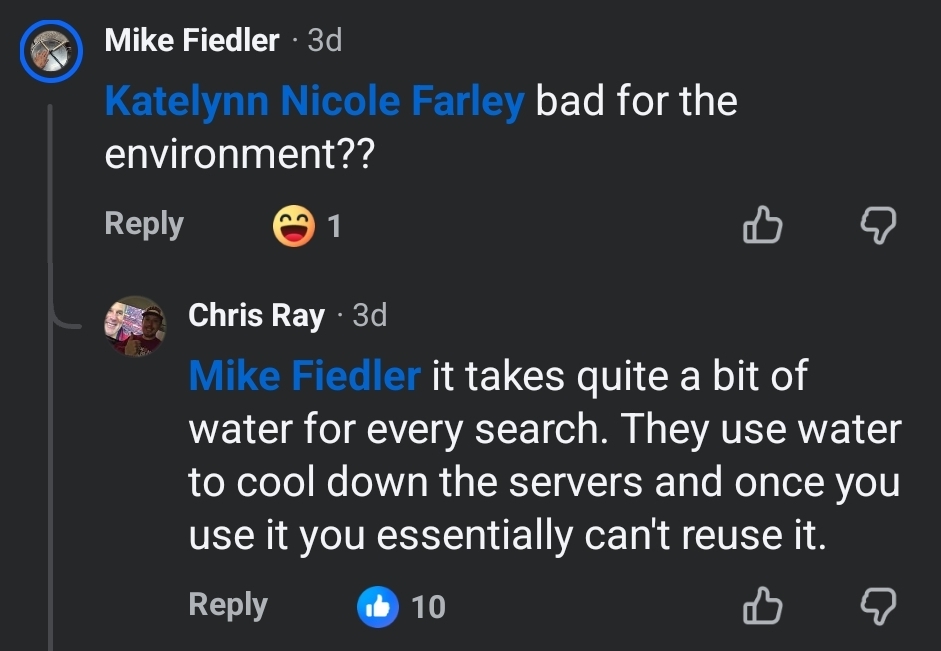Visit the Chris Ray author name
This screenshot has width=941, height=651.
(256, 316)
